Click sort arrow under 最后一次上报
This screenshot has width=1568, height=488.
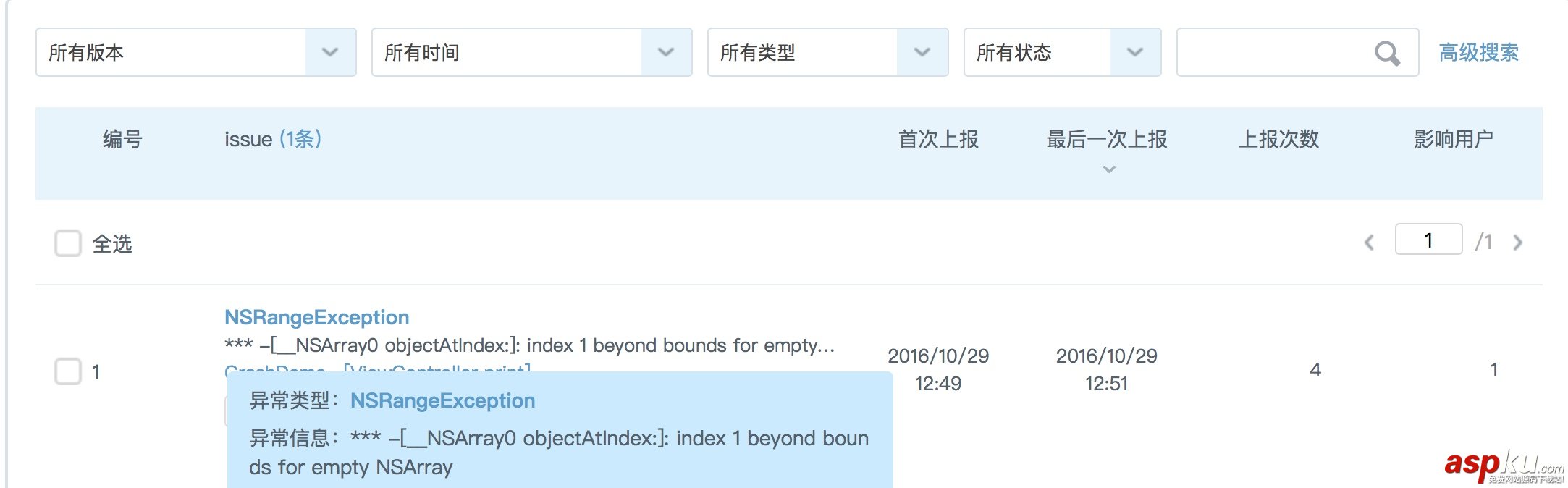(x=1108, y=169)
